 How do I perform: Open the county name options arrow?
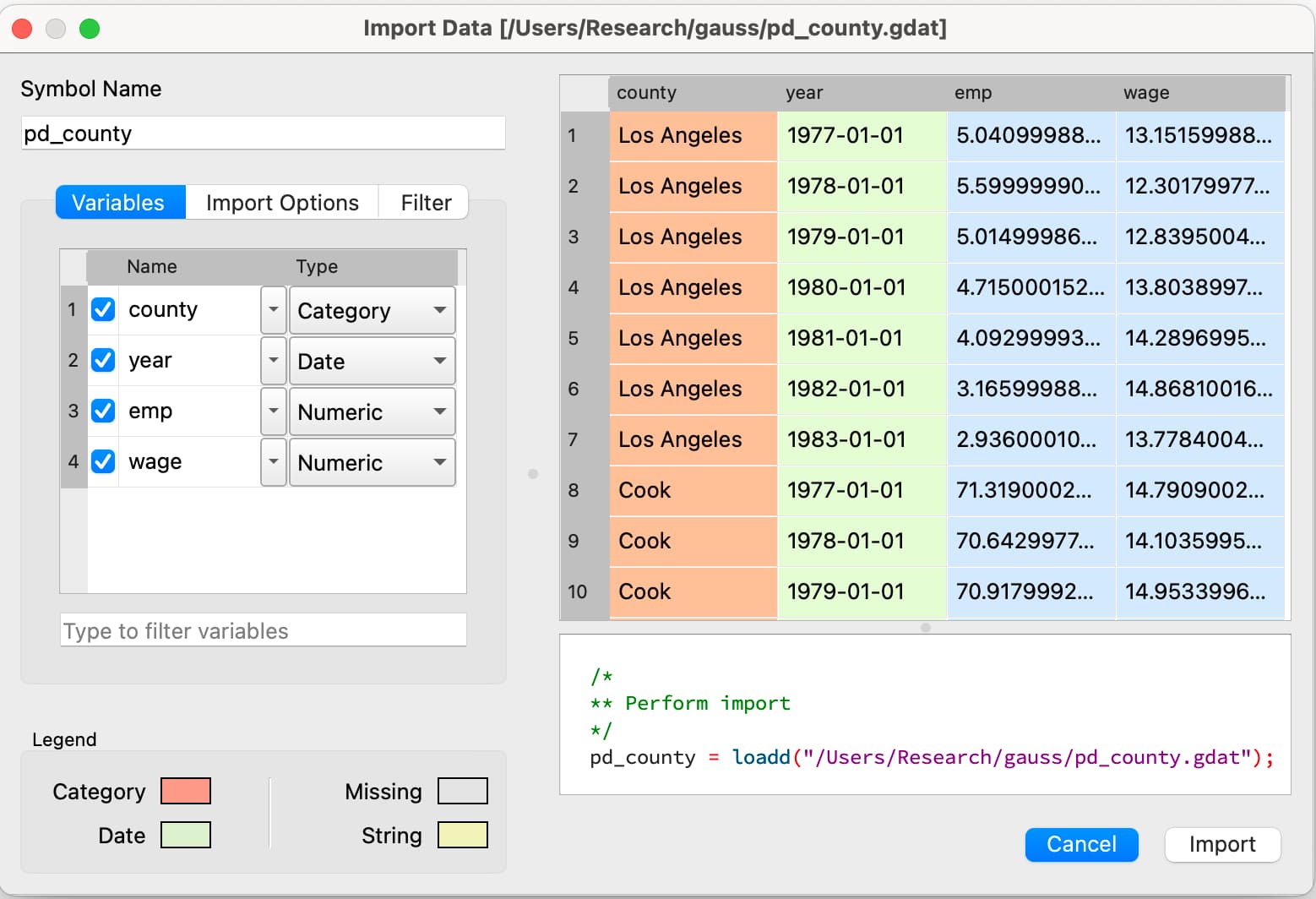(273, 310)
